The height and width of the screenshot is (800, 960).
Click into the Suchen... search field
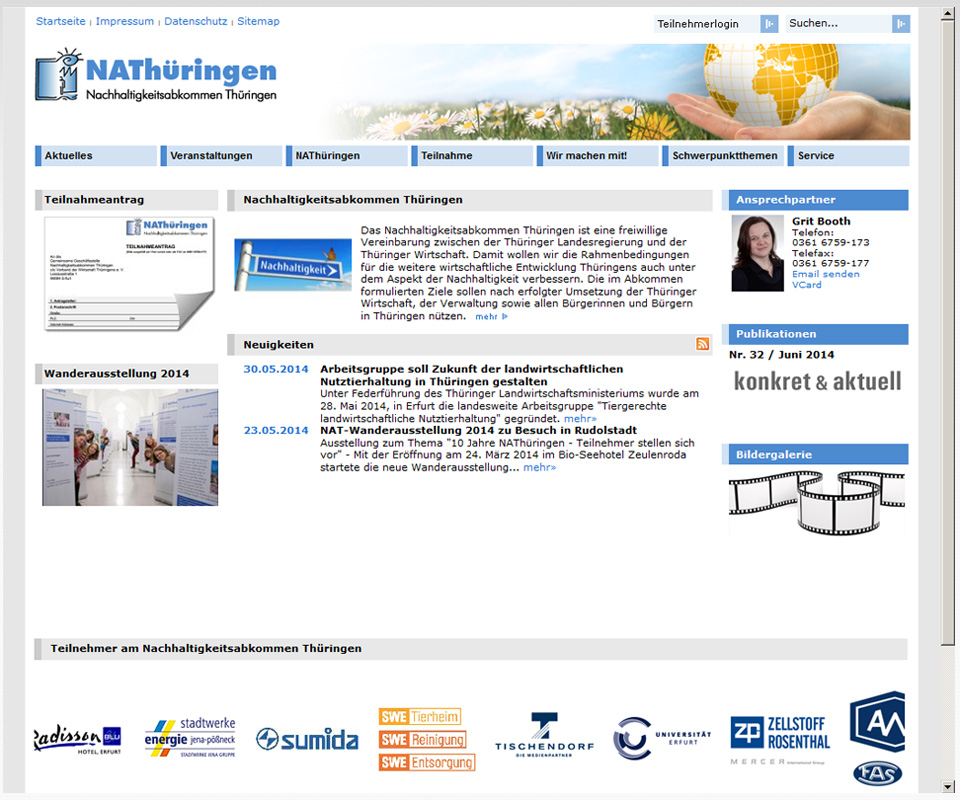tap(838, 24)
